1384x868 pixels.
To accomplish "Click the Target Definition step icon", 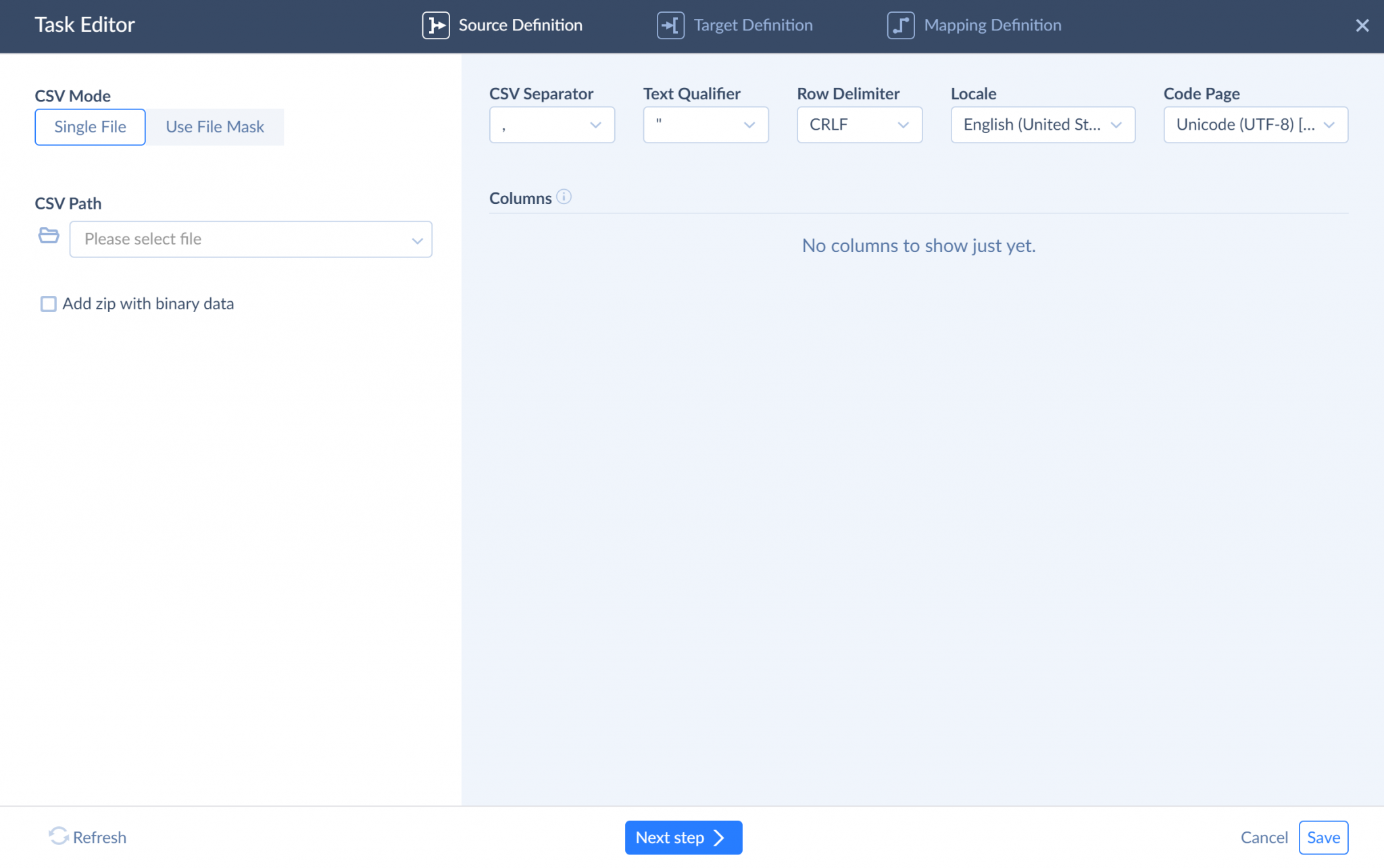I will 670,26.
